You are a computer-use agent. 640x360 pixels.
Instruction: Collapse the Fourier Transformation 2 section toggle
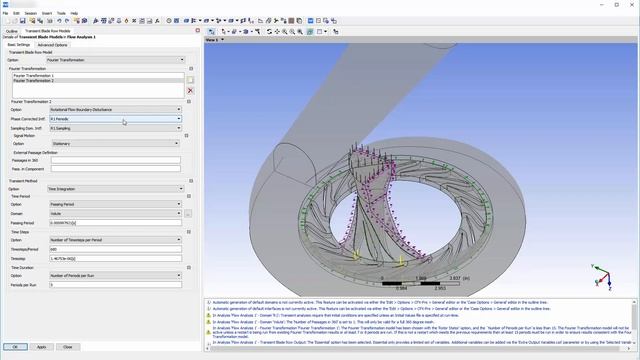click(x=189, y=101)
